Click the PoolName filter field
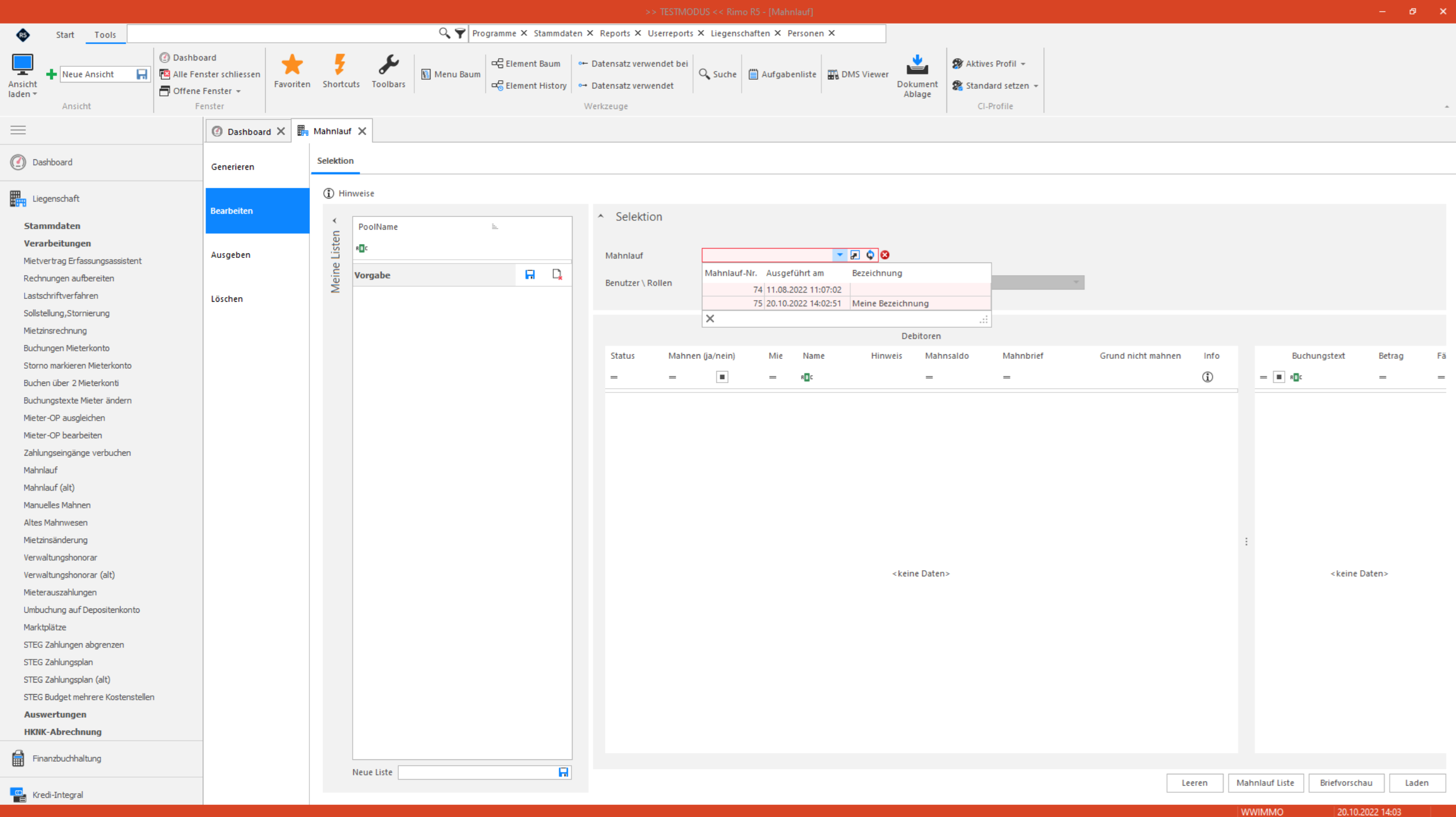The image size is (1456, 817). (462, 248)
